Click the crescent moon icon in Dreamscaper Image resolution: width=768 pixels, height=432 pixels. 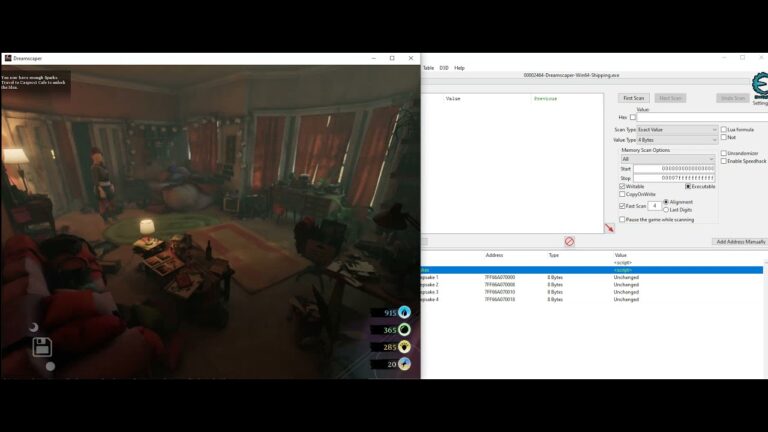coord(34,327)
